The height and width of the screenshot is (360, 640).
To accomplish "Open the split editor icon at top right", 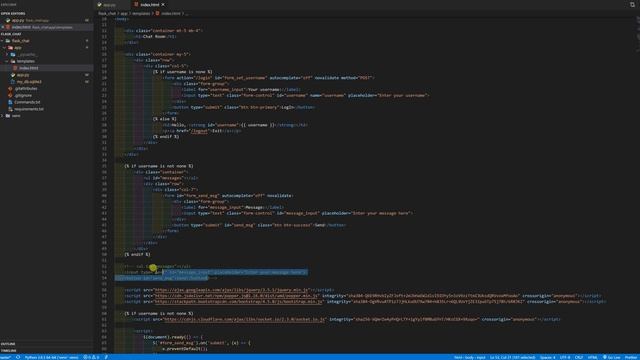I will (x=632, y=4).
